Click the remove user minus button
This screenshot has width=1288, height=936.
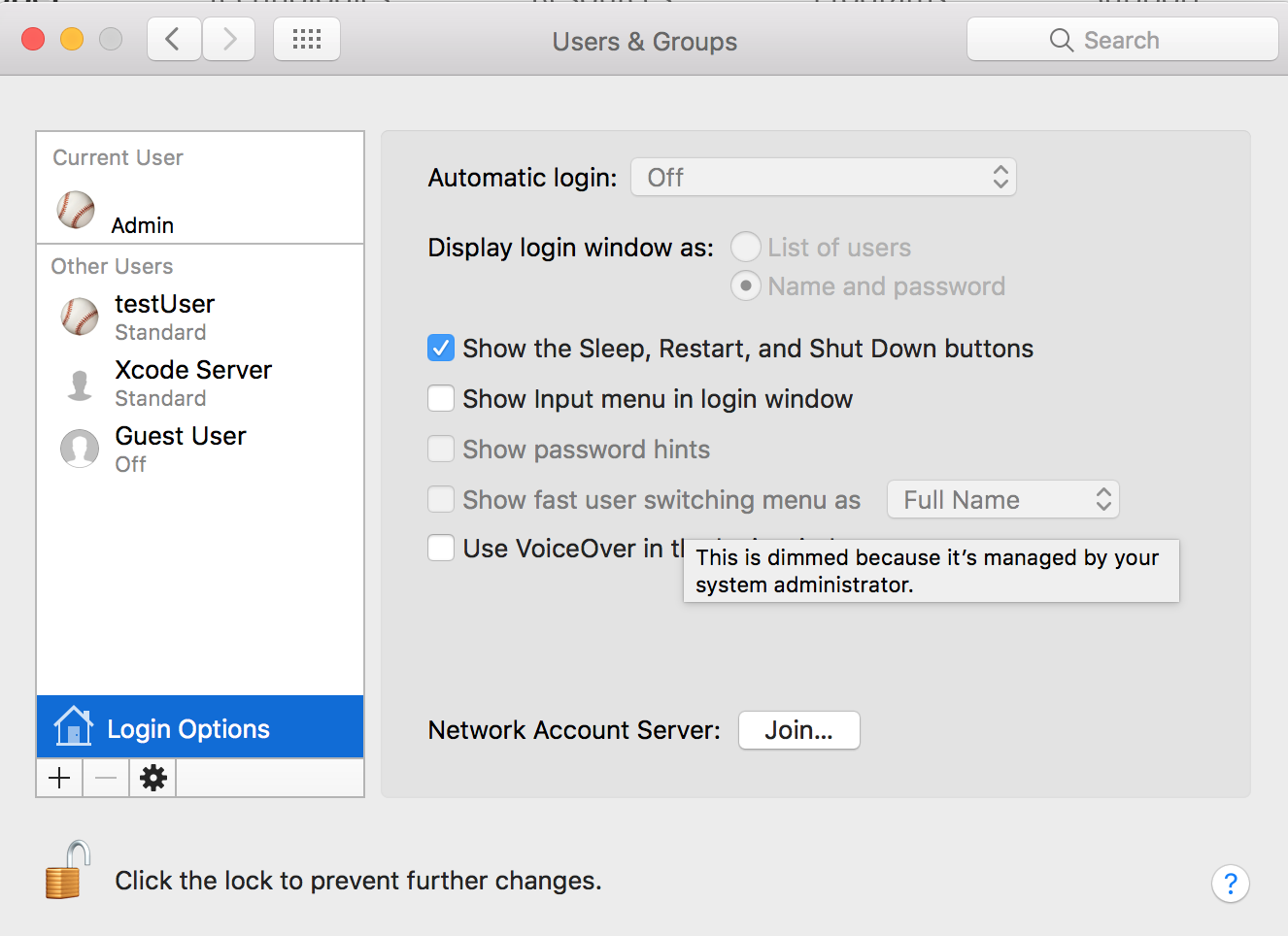point(106,778)
